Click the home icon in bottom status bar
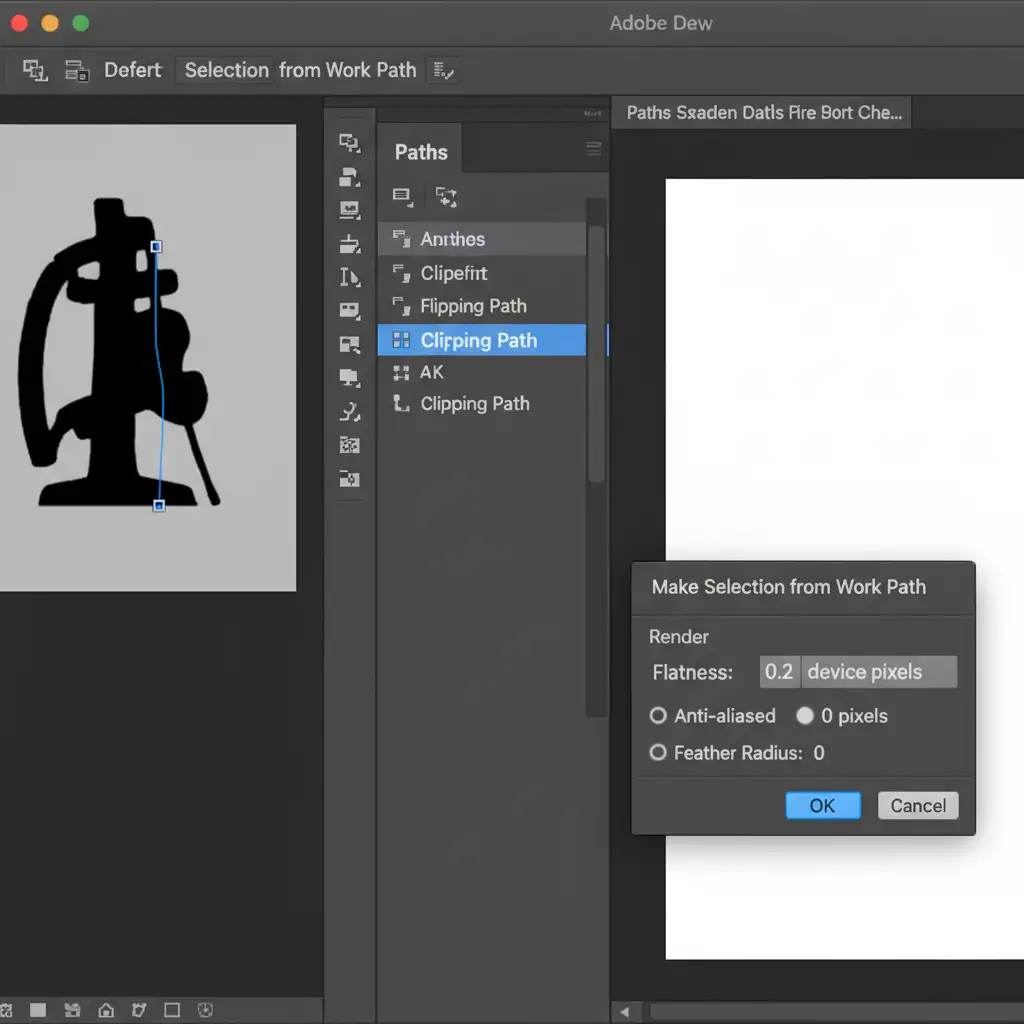Screen dimensions: 1024x1024 [106, 1010]
